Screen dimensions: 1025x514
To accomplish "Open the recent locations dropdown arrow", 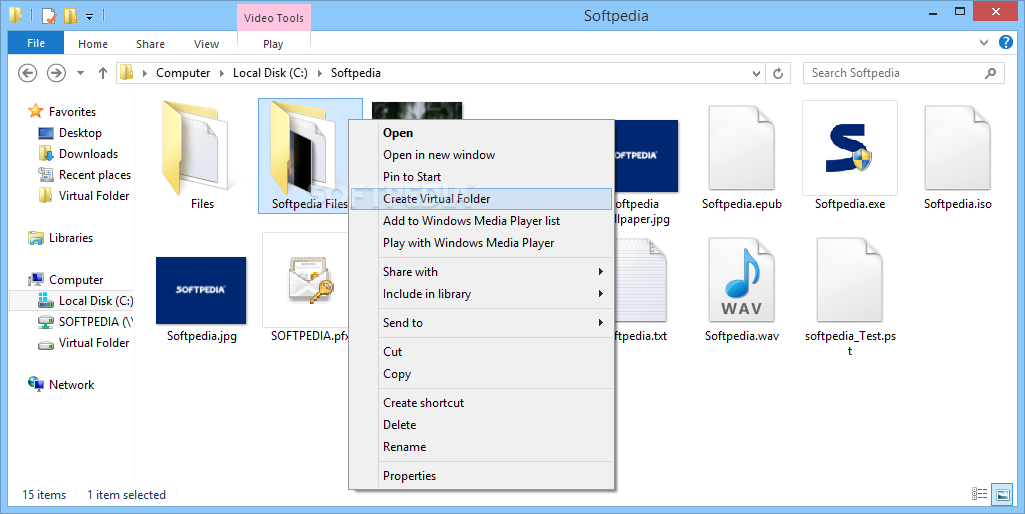I will coord(80,73).
